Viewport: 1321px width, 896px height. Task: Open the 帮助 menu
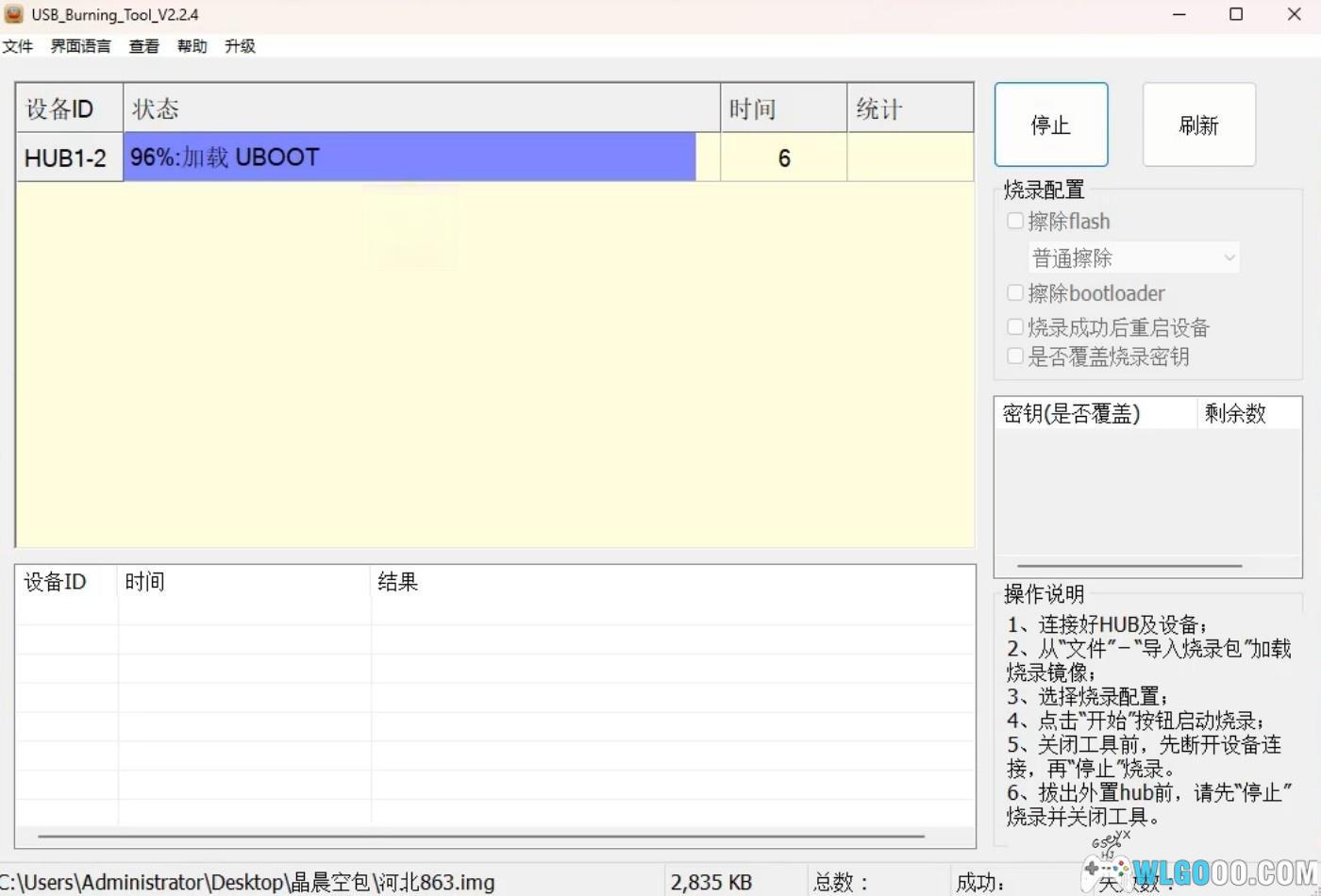pos(192,46)
